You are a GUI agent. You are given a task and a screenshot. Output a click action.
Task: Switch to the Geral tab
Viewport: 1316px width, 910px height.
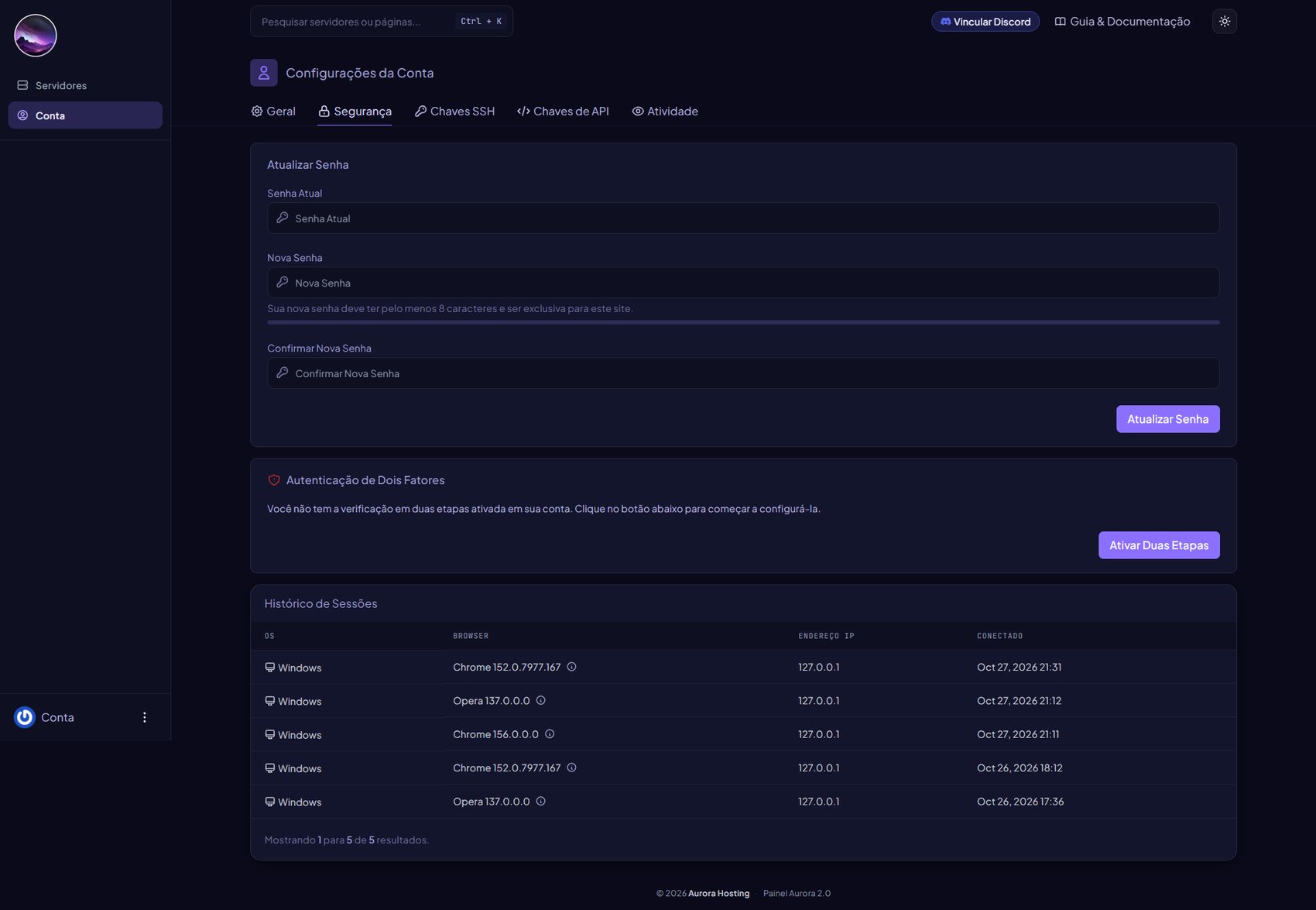273,112
